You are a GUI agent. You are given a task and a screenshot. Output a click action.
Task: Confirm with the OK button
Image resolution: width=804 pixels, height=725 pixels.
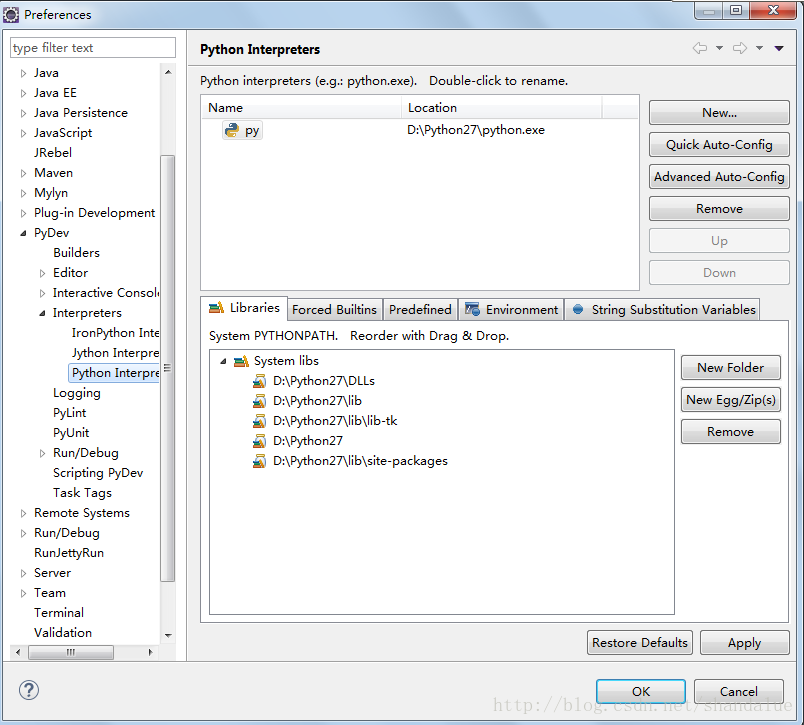(x=640, y=691)
